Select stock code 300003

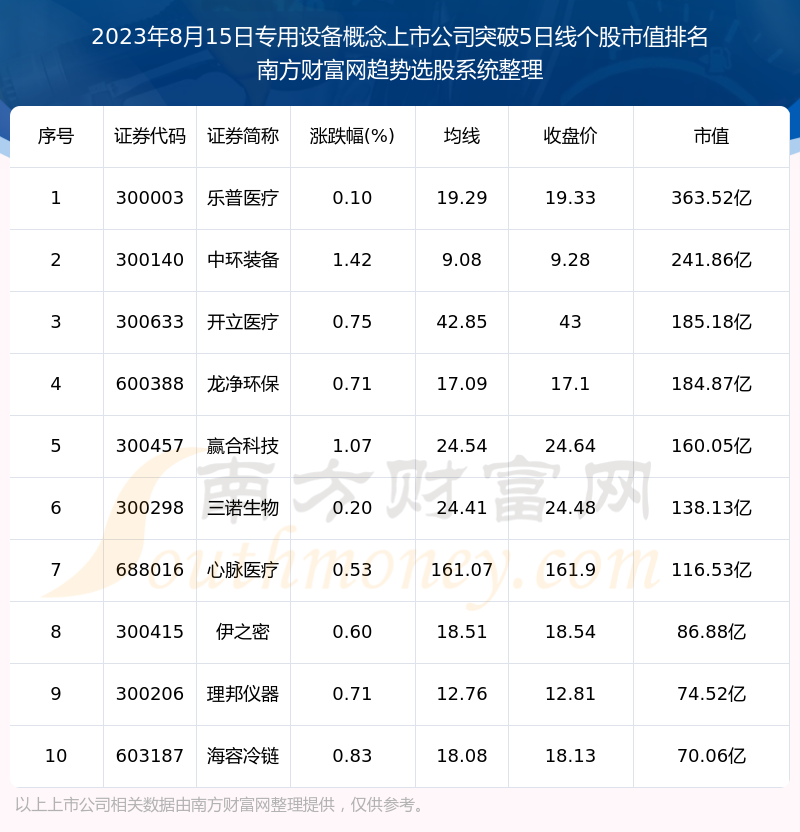pyautogui.click(x=150, y=198)
